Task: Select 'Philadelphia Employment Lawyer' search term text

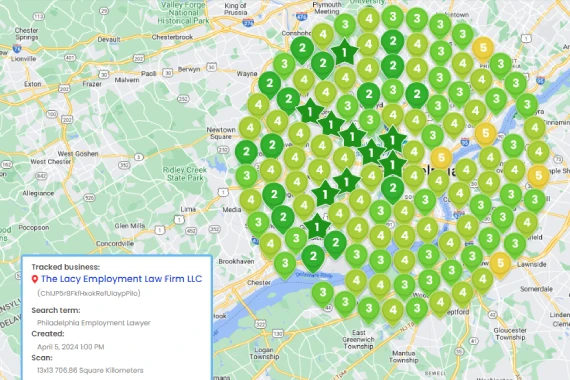Action: coord(94,323)
